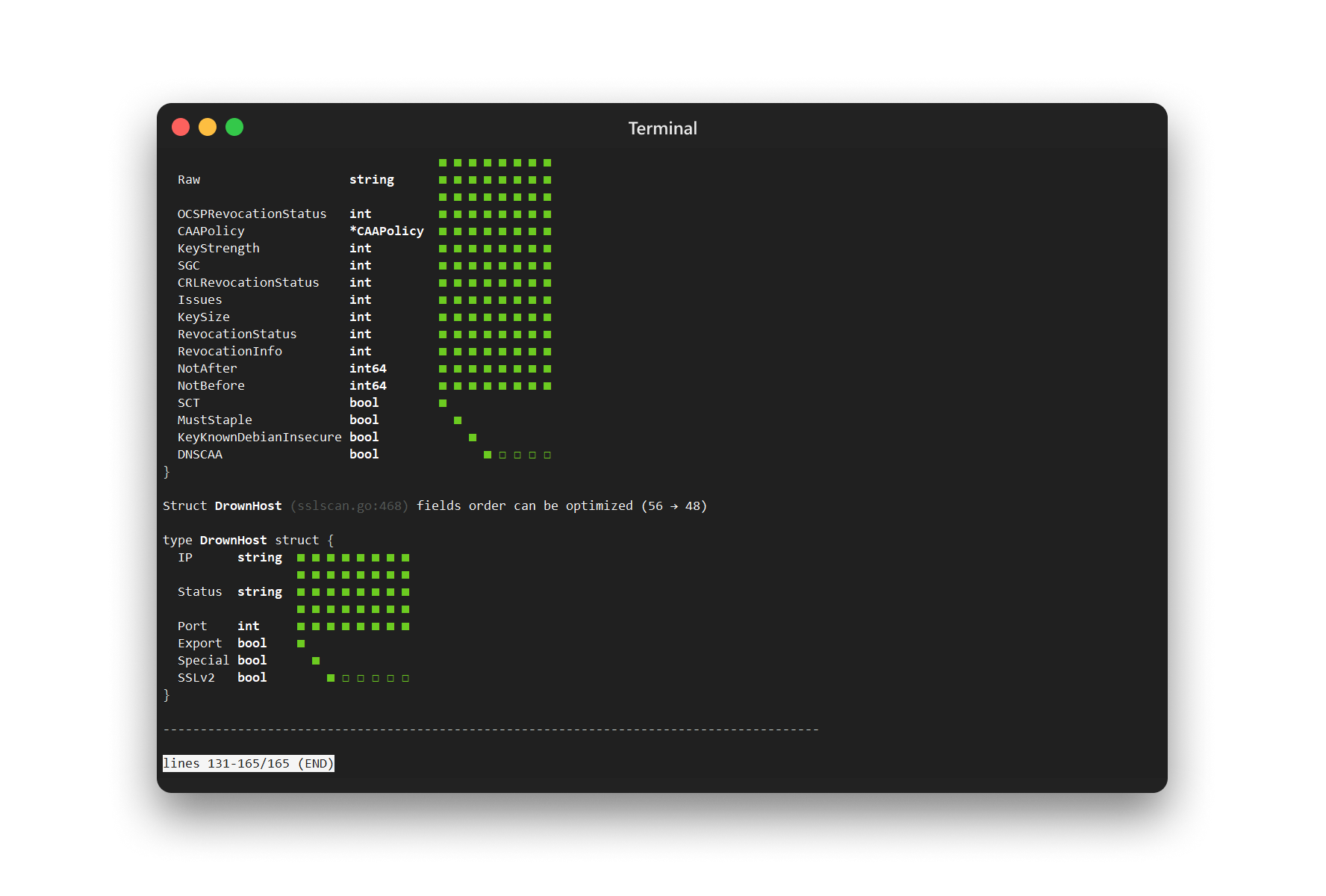The height and width of the screenshot is (896, 1326).
Task: Click the yellow minimize window button
Action: tap(208, 127)
